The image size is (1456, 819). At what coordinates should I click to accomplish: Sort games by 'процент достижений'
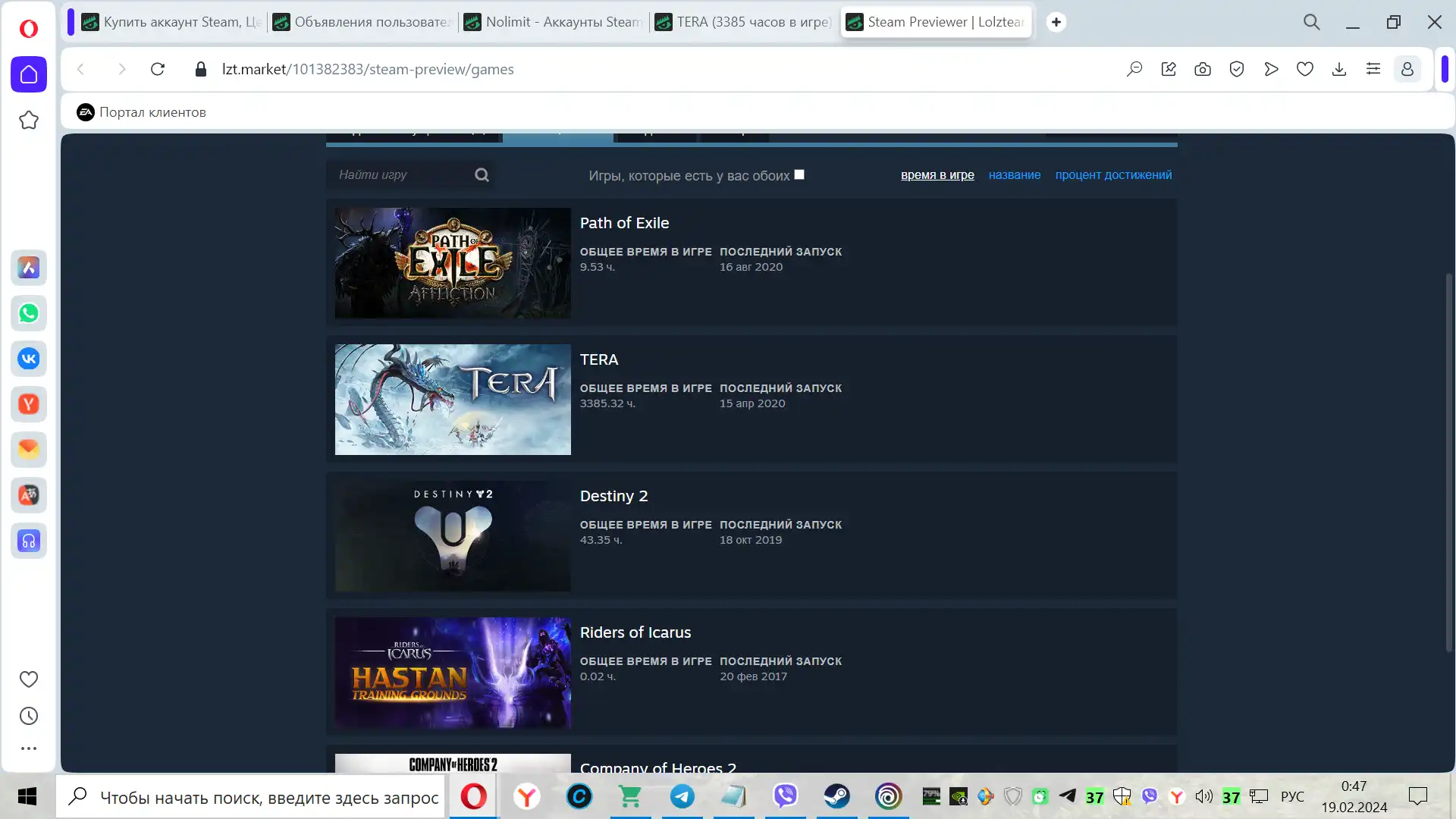pos(1113,175)
